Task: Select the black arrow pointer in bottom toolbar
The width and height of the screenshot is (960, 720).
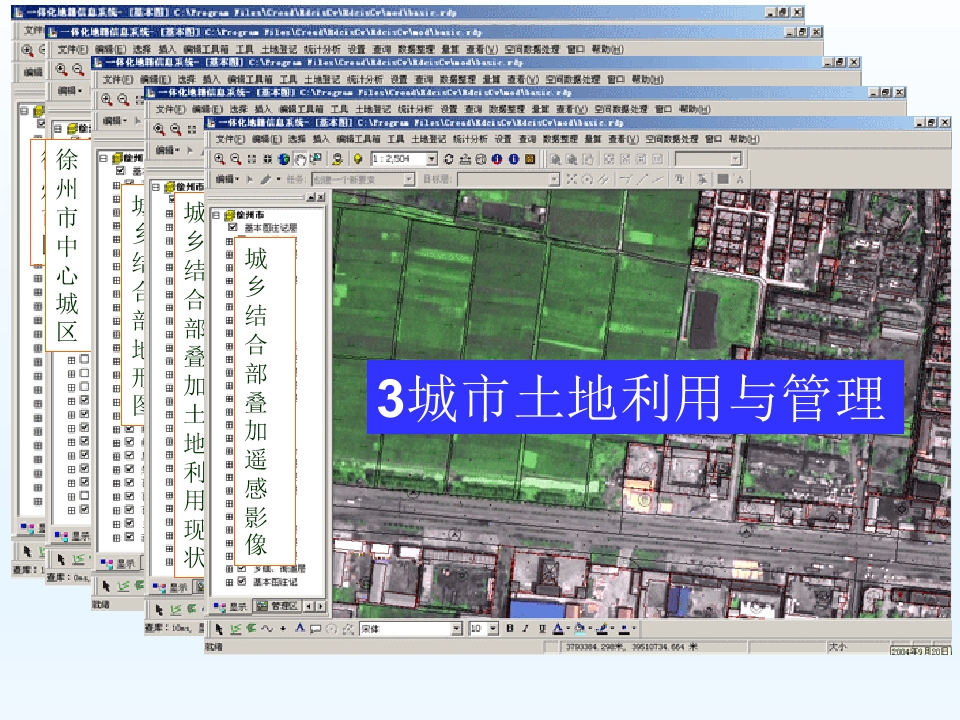Action: pyautogui.click(x=218, y=628)
